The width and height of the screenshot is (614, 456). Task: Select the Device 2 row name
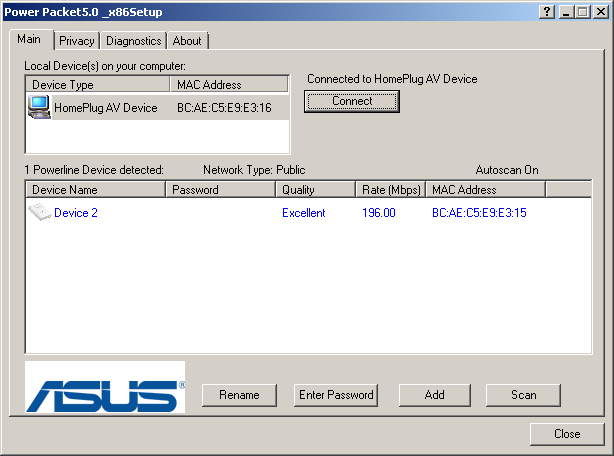(76, 213)
